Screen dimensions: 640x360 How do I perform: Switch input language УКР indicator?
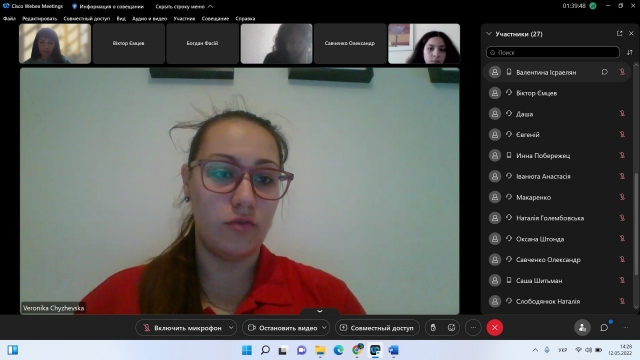click(x=563, y=350)
